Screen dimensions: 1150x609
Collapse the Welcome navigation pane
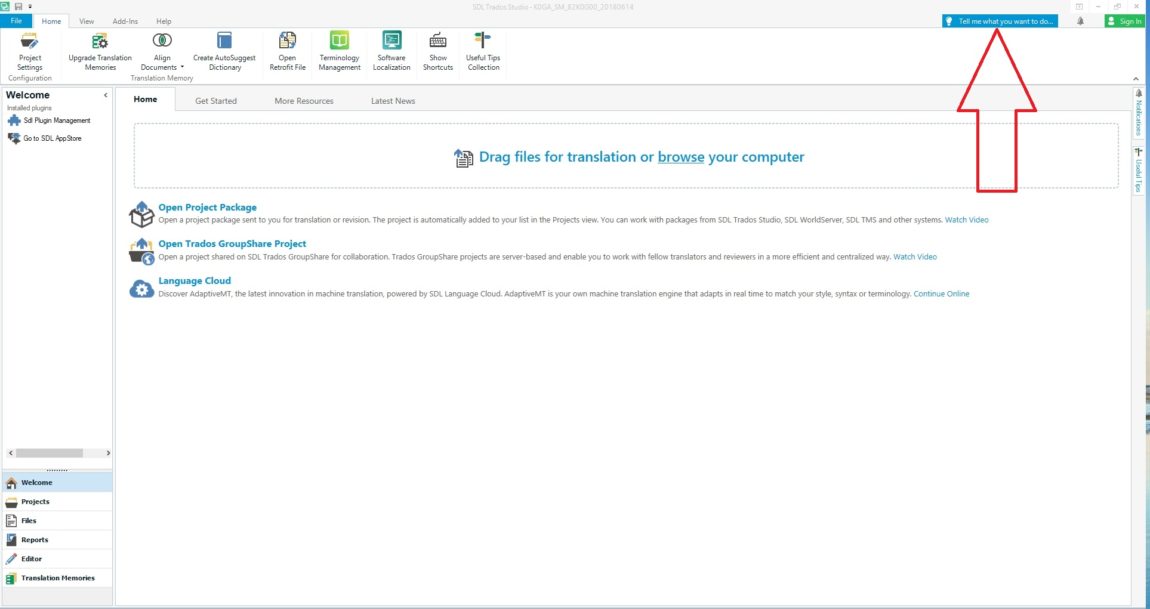(x=106, y=95)
